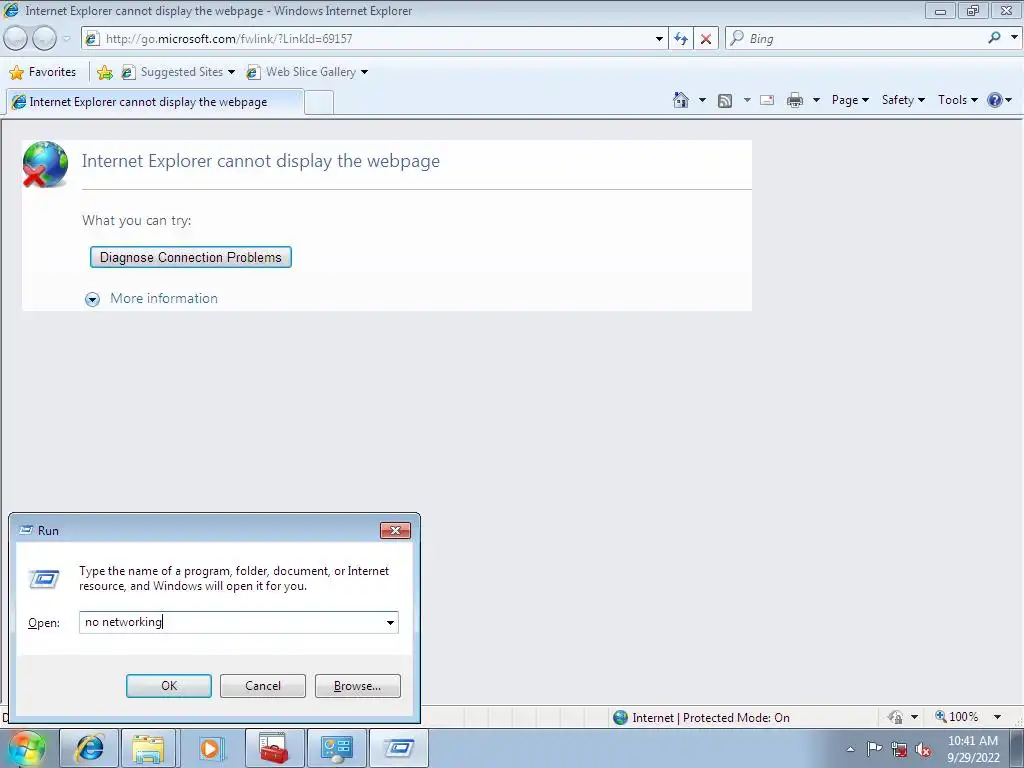The height and width of the screenshot is (768, 1024).
Task: Click Diagnose Connection Problems button
Action: (191, 257)
